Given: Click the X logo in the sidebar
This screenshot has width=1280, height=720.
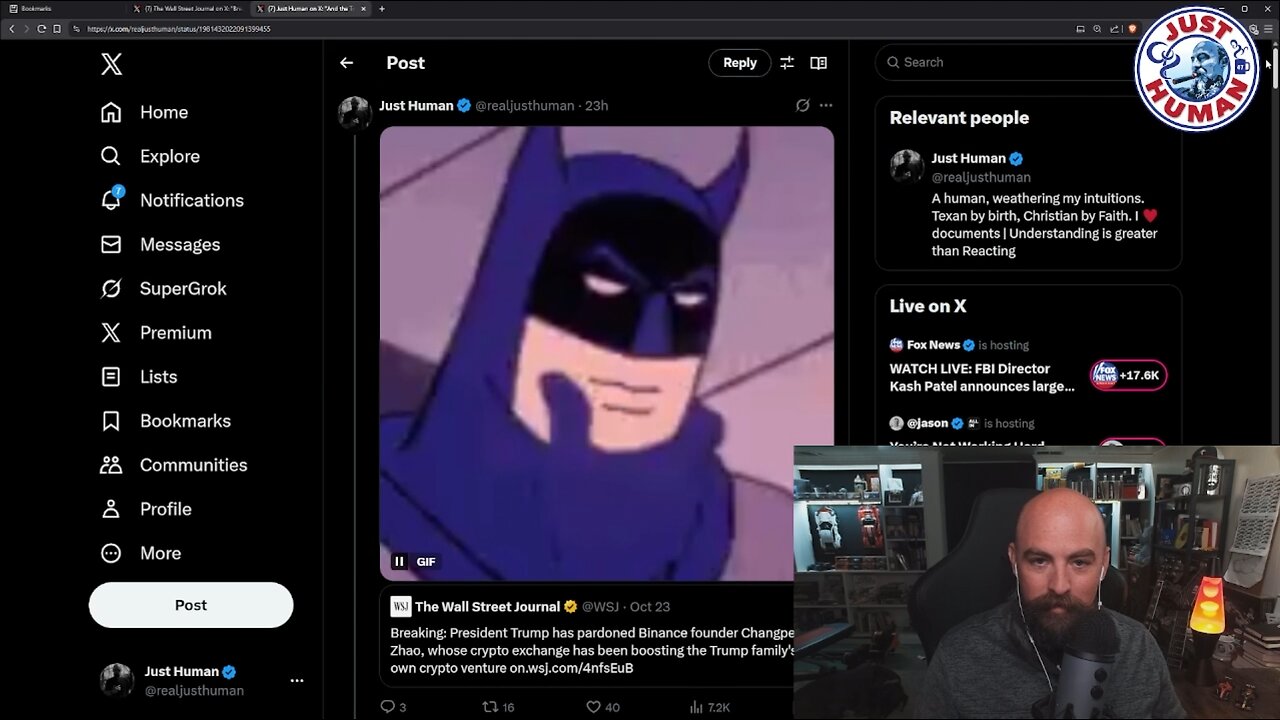Looking at the screenshot, I should 111,65.
